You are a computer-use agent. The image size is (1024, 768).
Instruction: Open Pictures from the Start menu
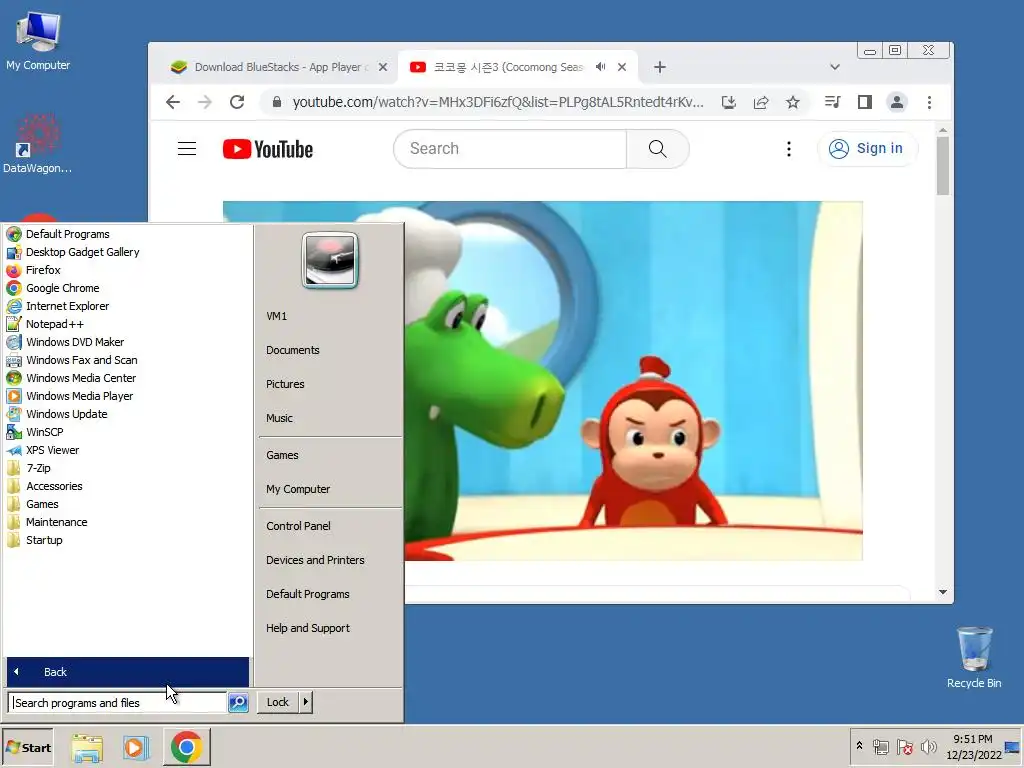click(285, 384)
